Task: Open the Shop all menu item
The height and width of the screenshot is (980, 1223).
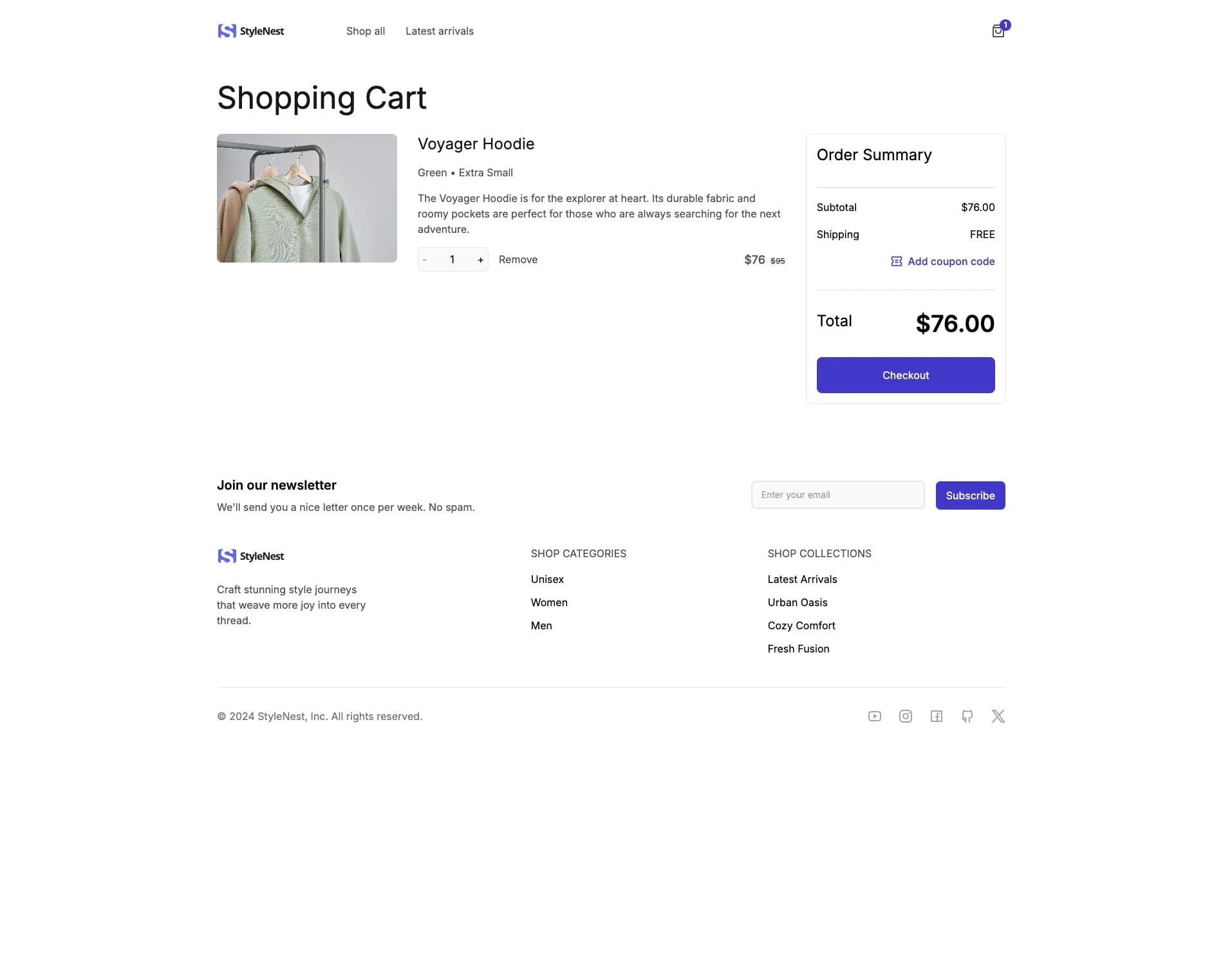Action: (365, 31)
